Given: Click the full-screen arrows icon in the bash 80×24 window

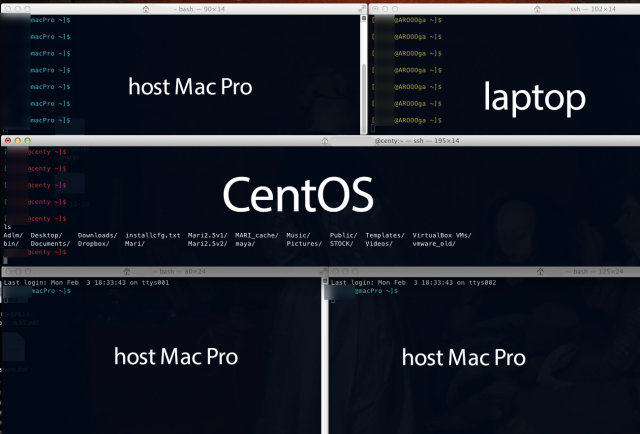Looking at the screenshot, I should tap(323, 272).
